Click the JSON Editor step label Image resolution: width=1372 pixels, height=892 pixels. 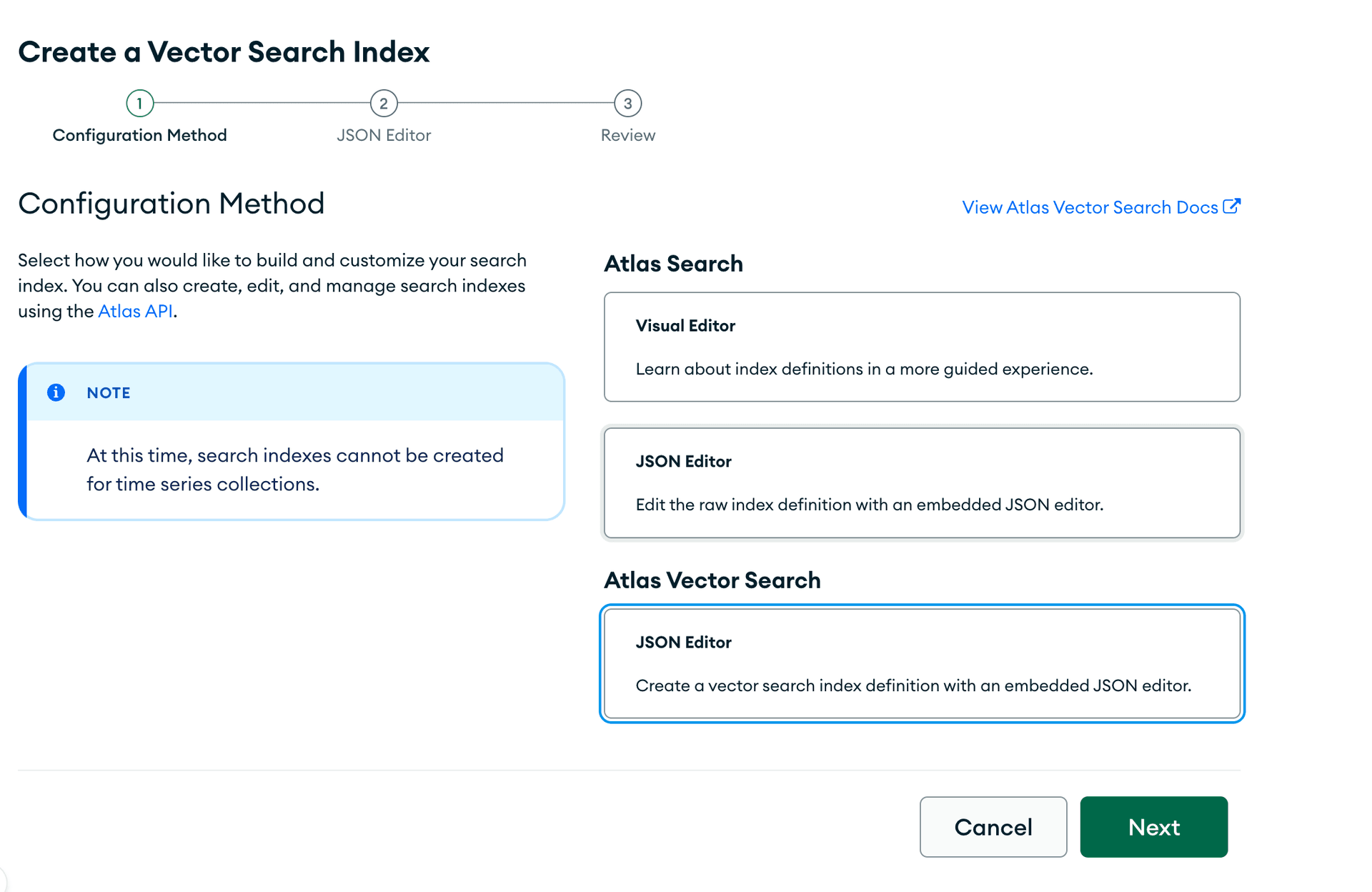tap(384, 135)
